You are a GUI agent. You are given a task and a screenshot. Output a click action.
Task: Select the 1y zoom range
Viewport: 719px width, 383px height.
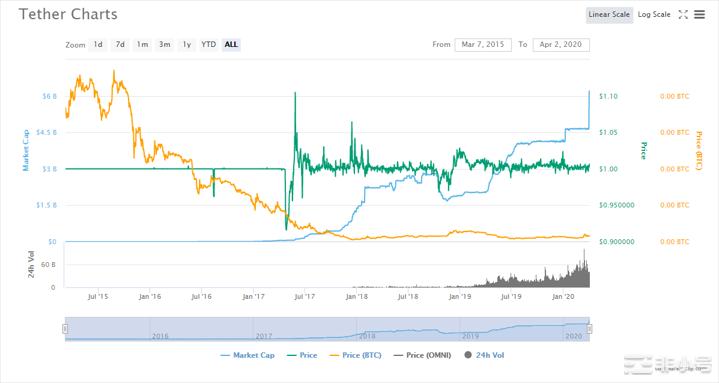[187, 44]
